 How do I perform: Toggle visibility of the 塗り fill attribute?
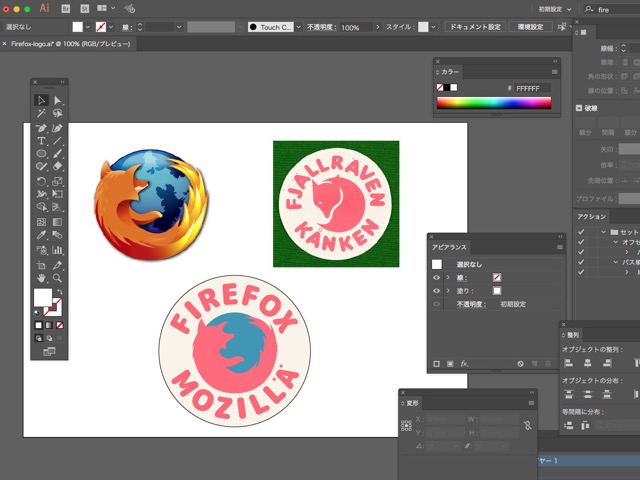click(436, 291)
